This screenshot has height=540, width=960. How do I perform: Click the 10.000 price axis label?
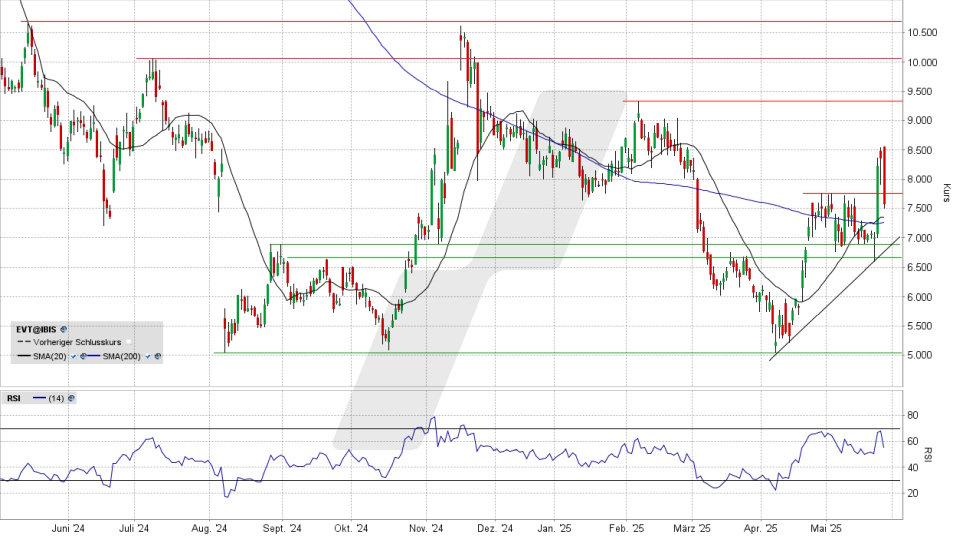[922, 62]
